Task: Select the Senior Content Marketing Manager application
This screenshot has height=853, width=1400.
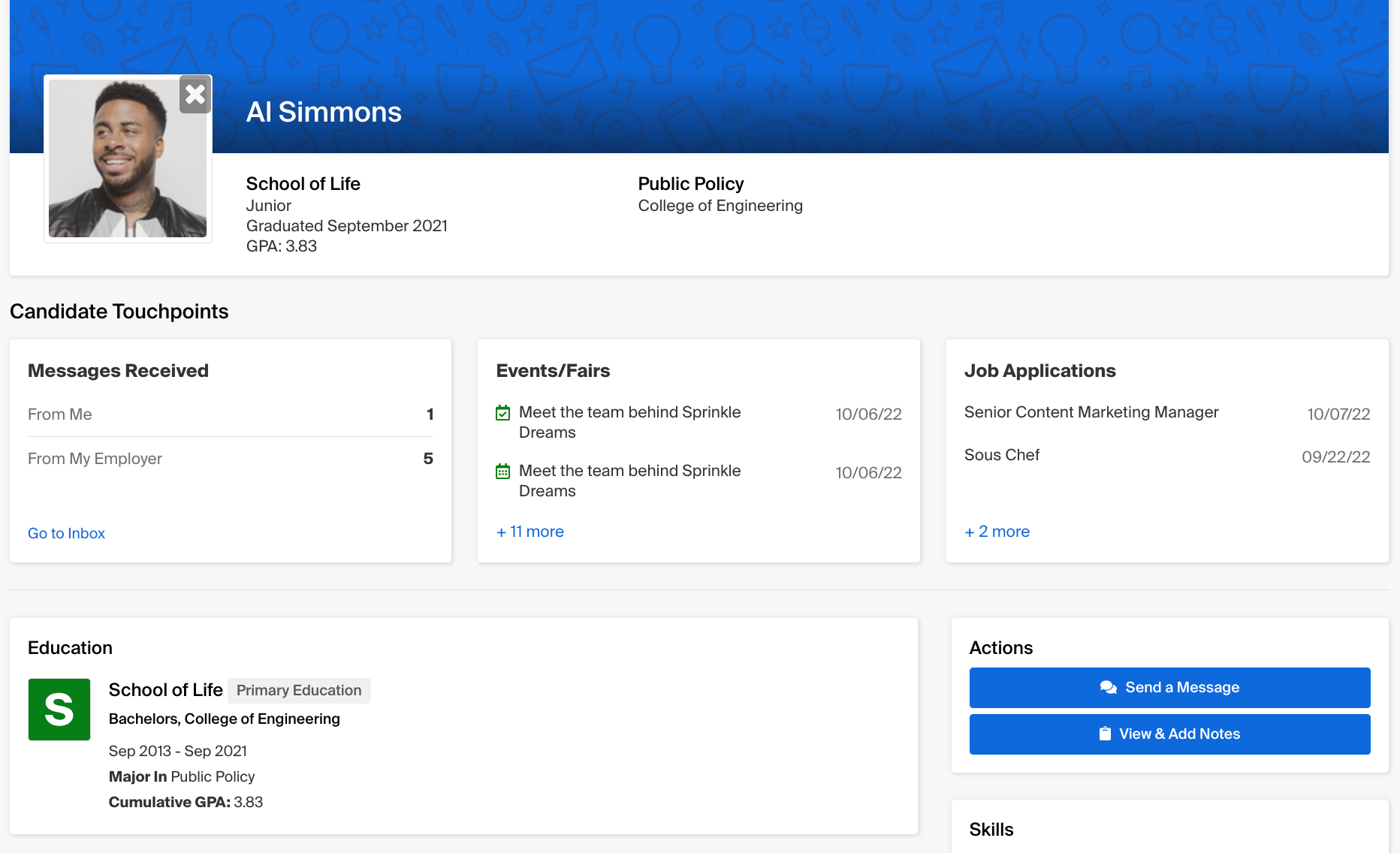Action: point(1091,412)
